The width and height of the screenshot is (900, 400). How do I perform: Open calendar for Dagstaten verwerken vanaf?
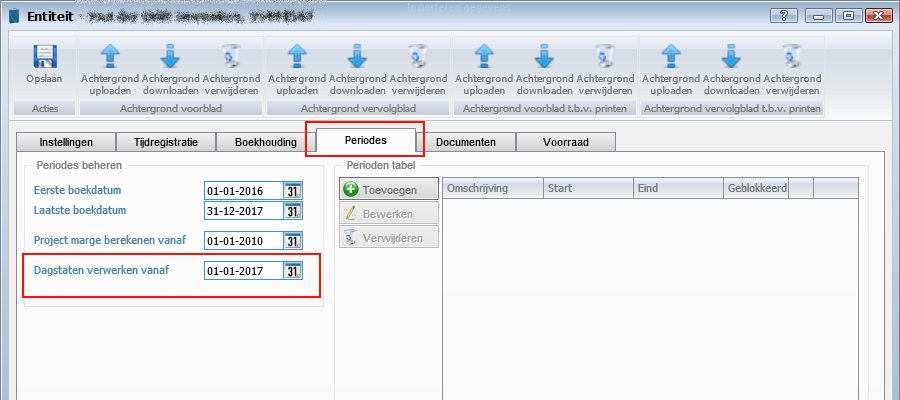coord(293,271)
